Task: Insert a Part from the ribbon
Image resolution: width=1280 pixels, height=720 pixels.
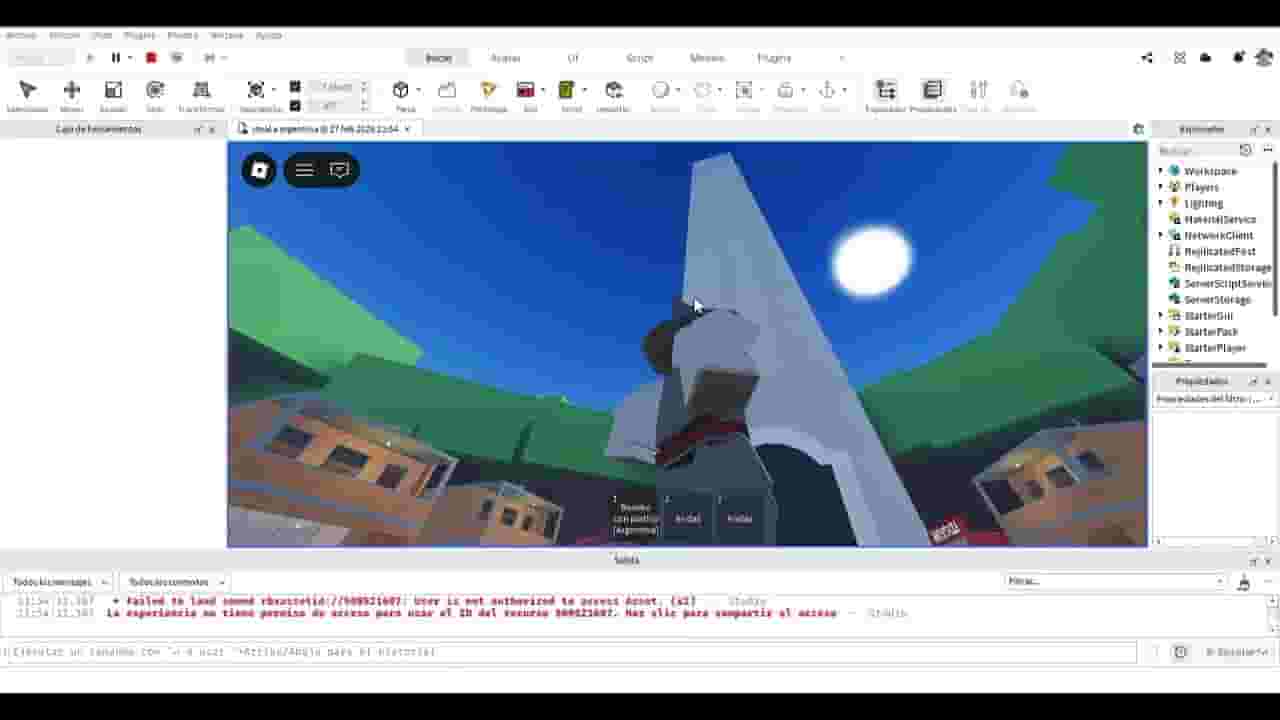Action: click(x=401, y=90)
